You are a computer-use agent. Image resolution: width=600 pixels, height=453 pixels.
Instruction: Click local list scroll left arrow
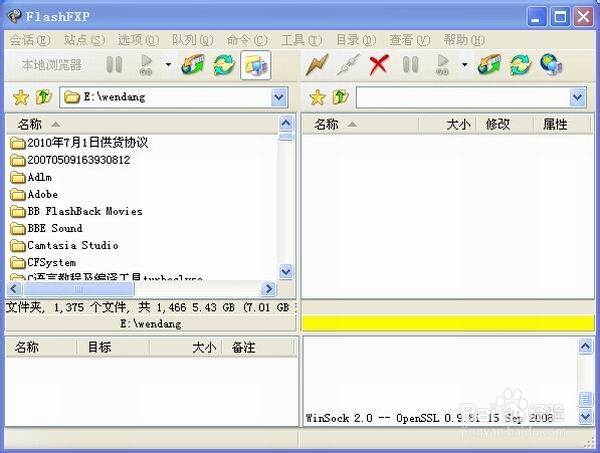click(14, 288)
